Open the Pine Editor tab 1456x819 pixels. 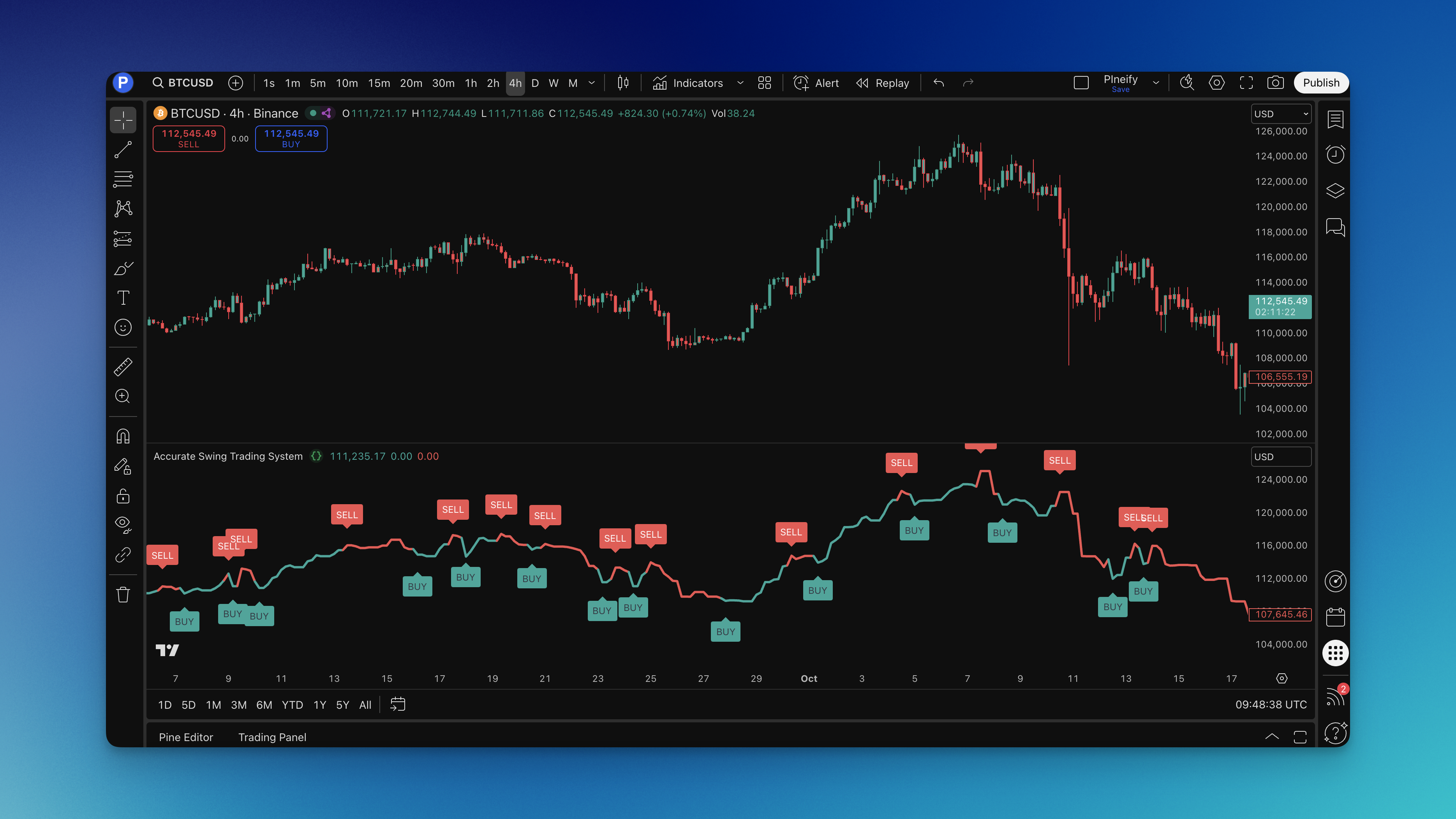pyautogui.click(x=185, y=737)
